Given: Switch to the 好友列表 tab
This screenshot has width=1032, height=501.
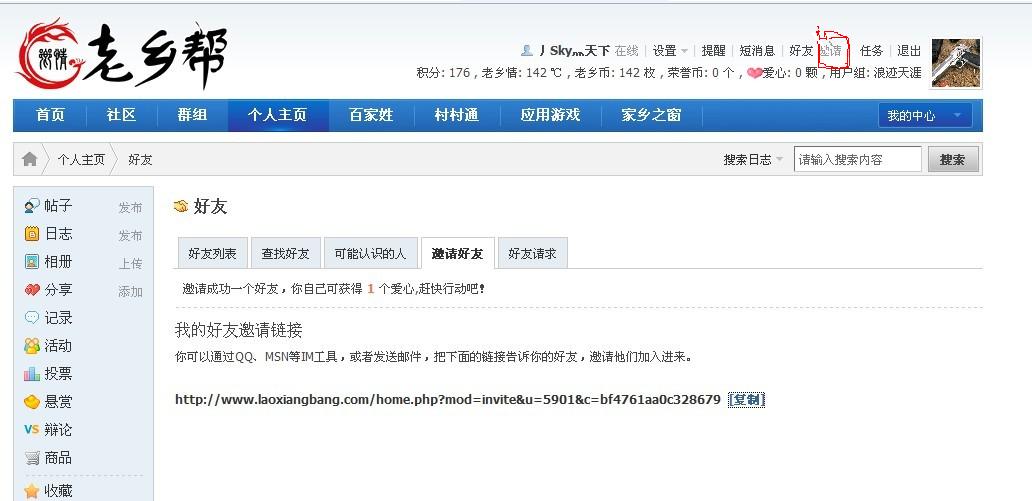Looking at the screenshot, I should pos(212,254).
